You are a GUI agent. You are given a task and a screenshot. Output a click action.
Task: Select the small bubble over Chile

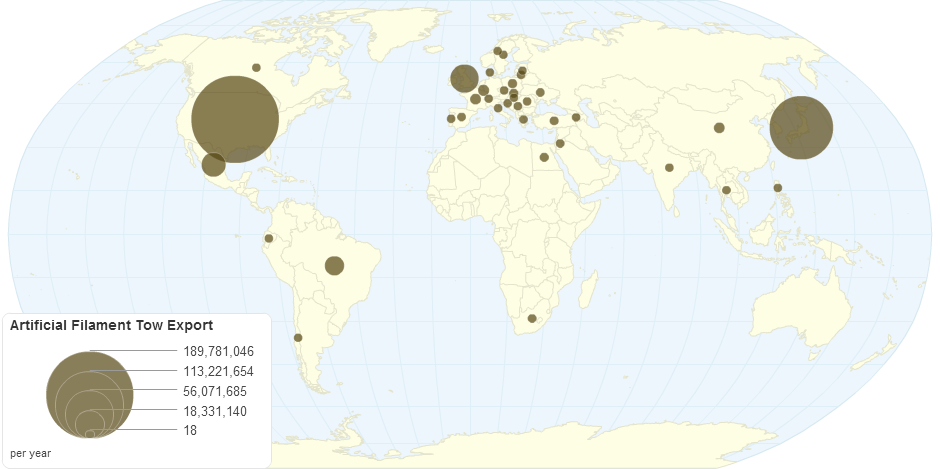pos(298,338)
